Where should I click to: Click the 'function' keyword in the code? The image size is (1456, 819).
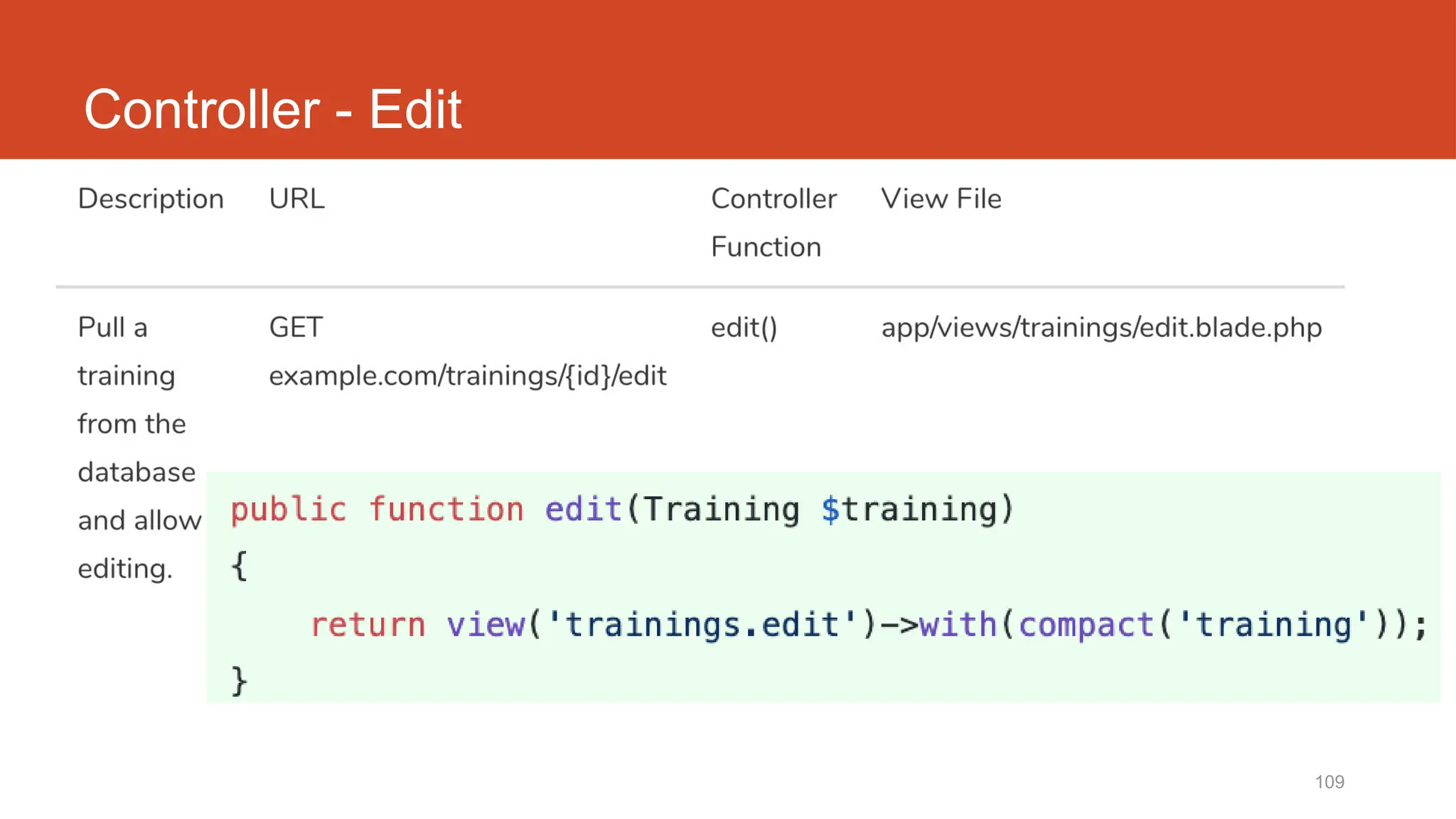tap(446, 510)
